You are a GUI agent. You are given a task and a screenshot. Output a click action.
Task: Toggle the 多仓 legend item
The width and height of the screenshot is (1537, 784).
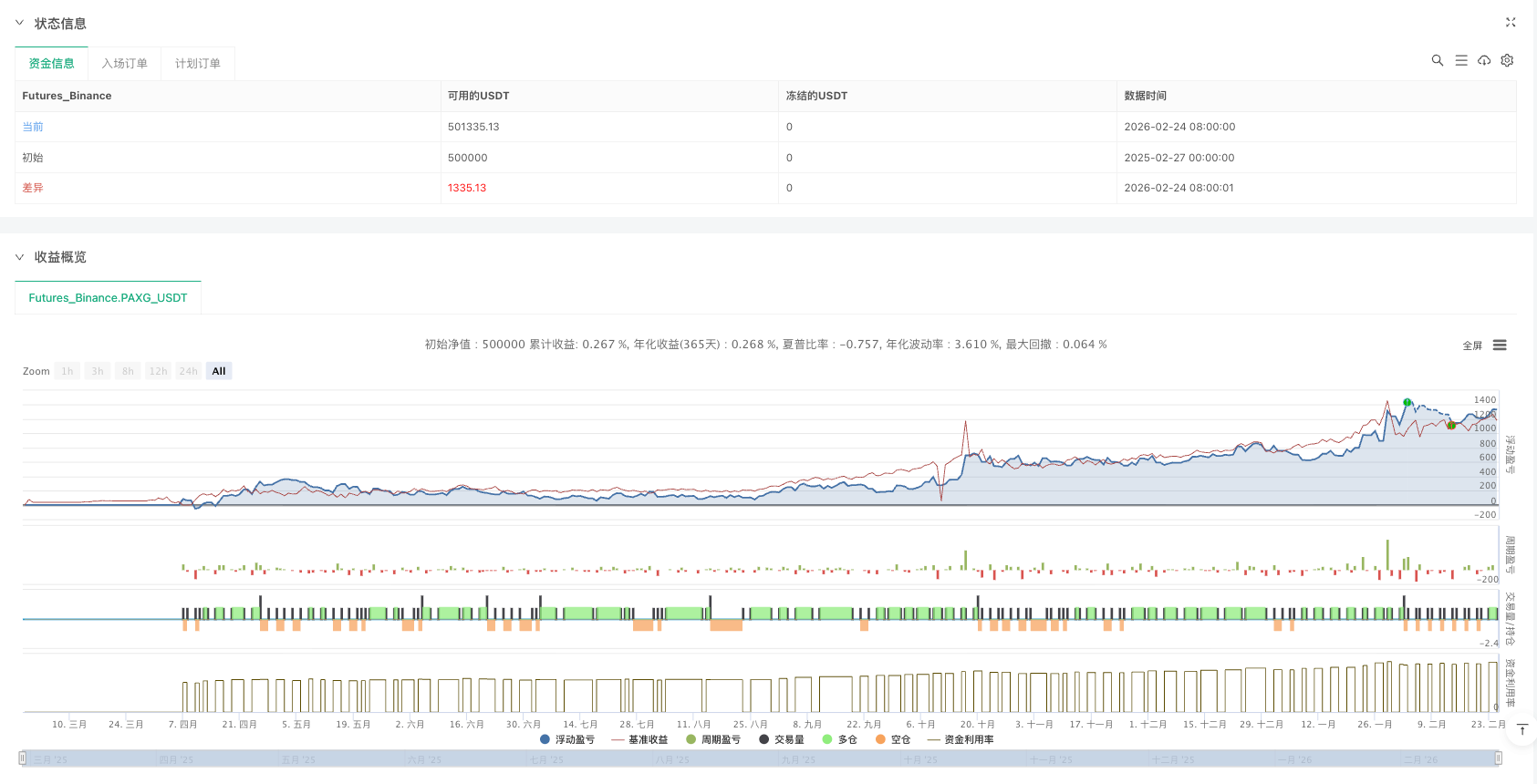click(839, 739)
